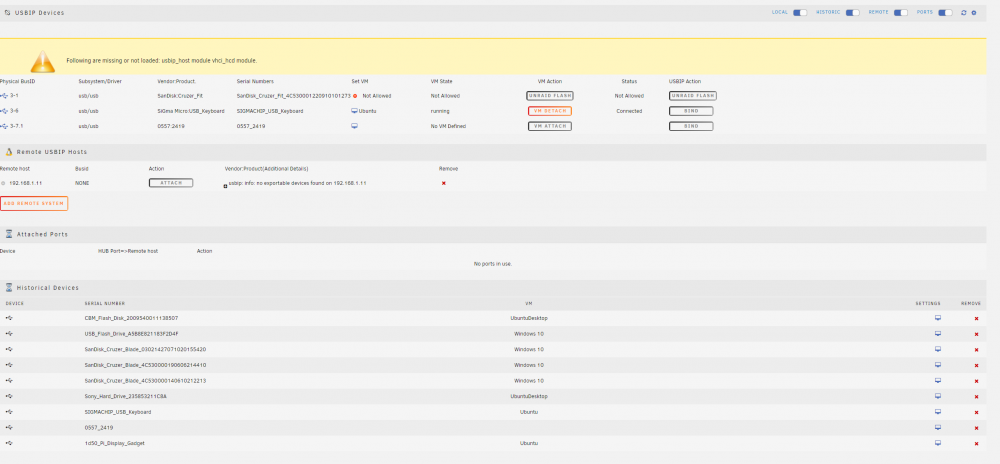Open settings for USB_Flash_Drive_A5B8E821183F2D4F

938,333
